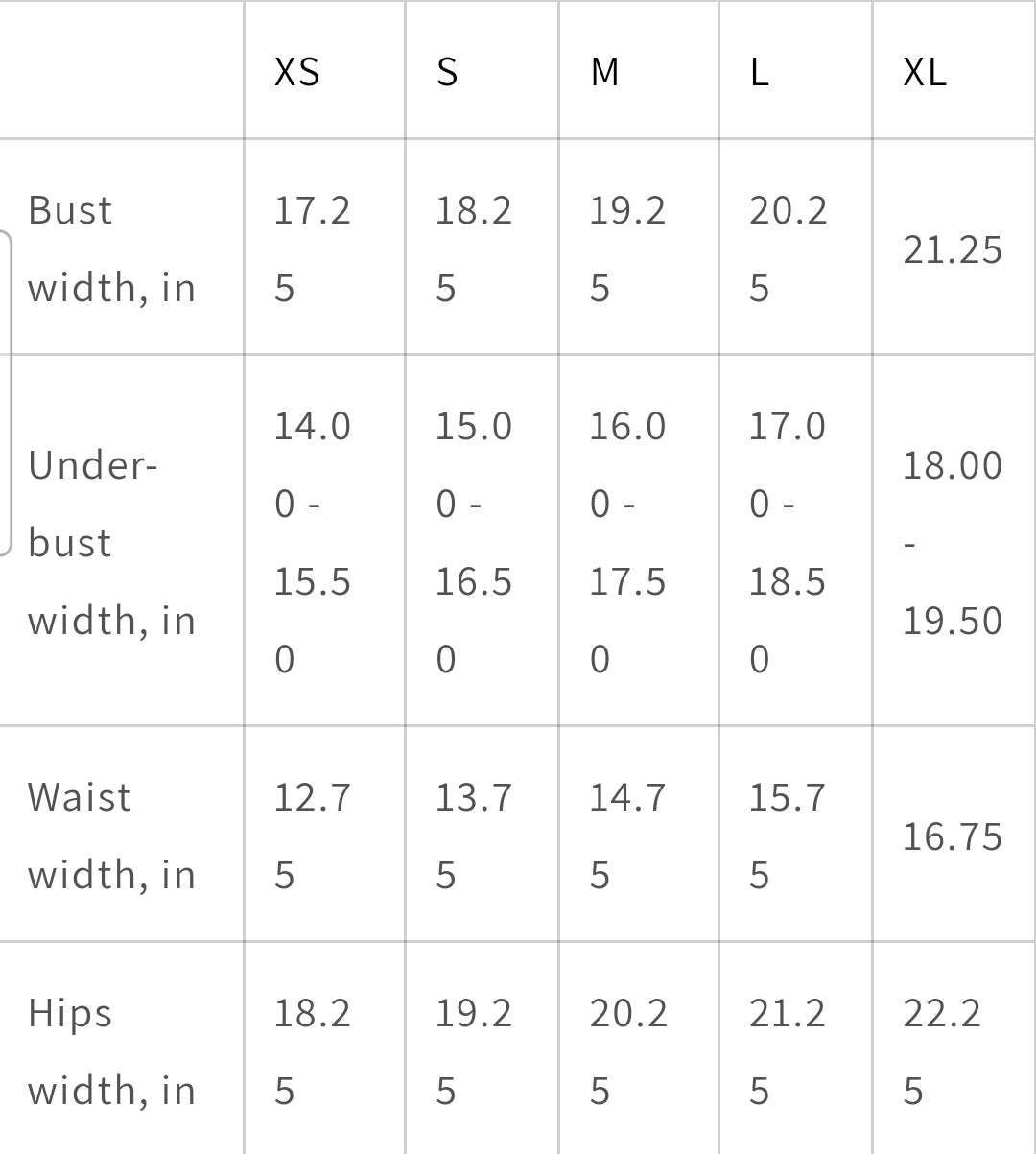Click the XL under-bust range 18.00 - 19.50
The image size is (1036, 1154).
coord(952,542)
